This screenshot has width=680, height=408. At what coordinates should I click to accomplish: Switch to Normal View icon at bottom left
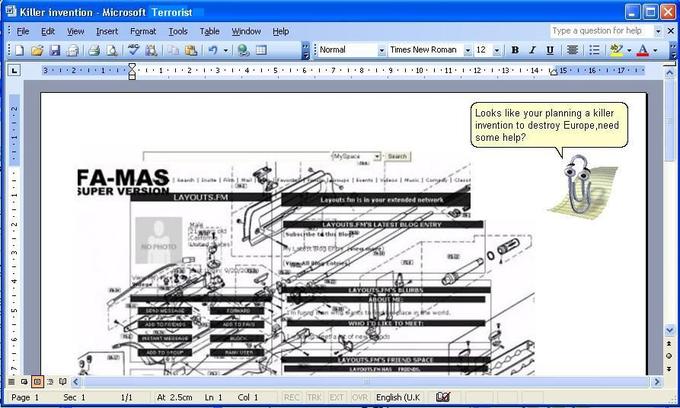pos(11,382)
